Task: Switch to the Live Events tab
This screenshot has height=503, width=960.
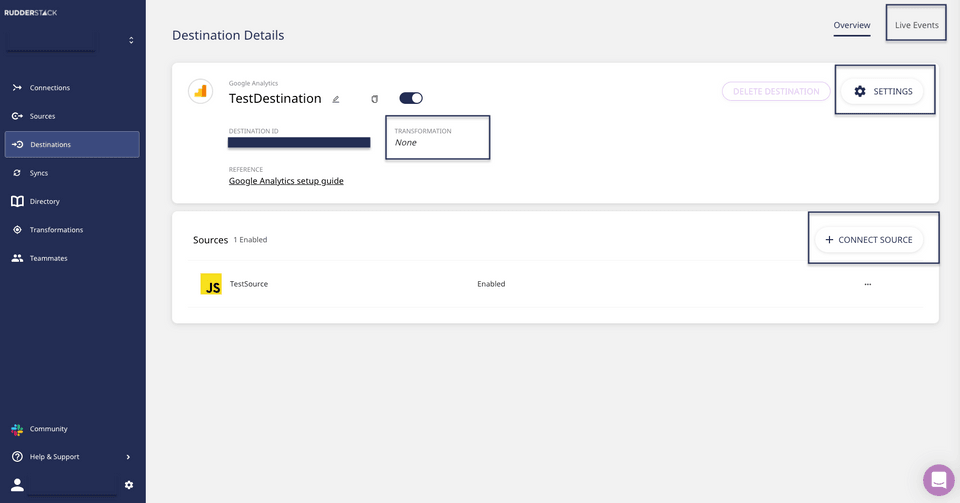Action: 916,25
